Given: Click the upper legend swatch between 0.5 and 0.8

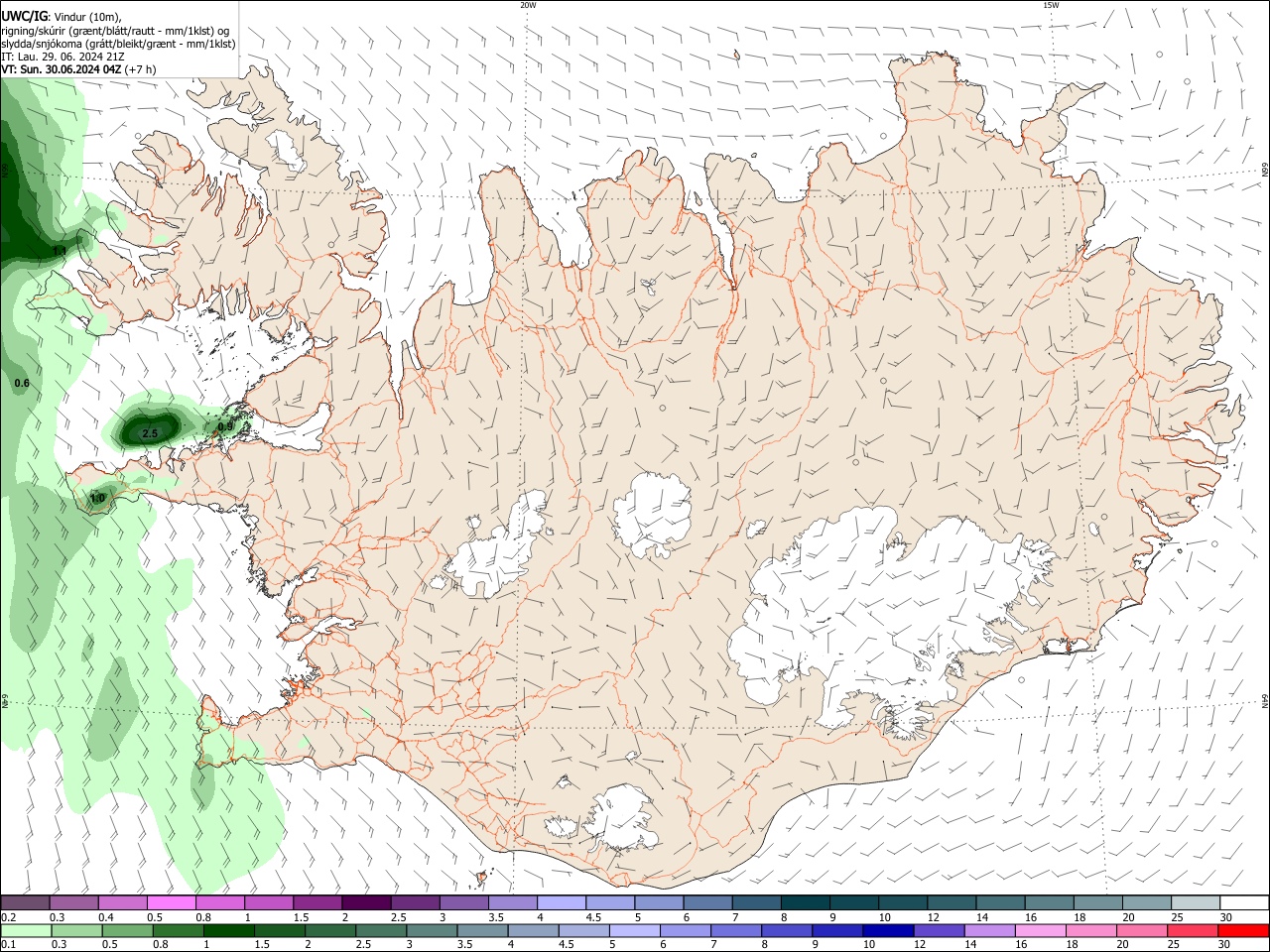Looking at the screenshot, I should (x=171, y=903).
